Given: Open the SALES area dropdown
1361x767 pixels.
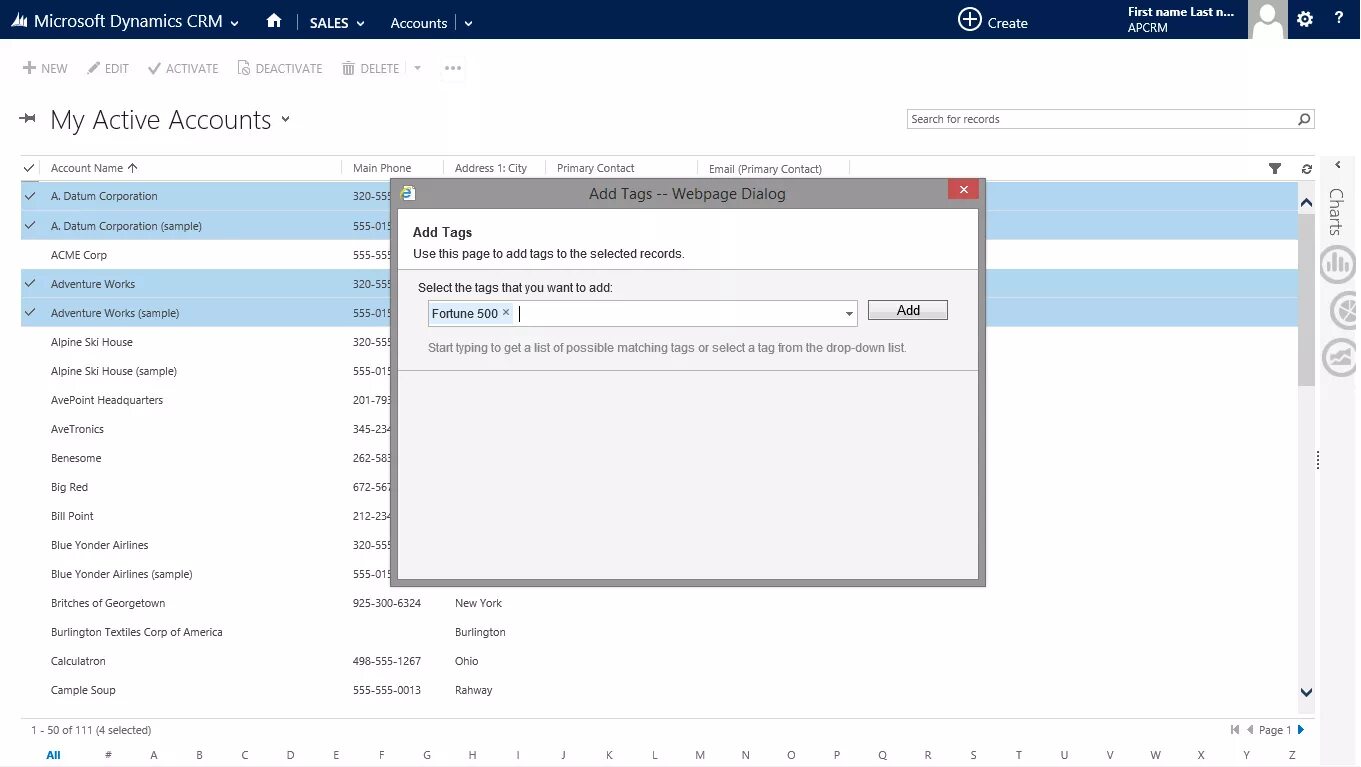Looking at the screenshot, I should tap(337, 23).
